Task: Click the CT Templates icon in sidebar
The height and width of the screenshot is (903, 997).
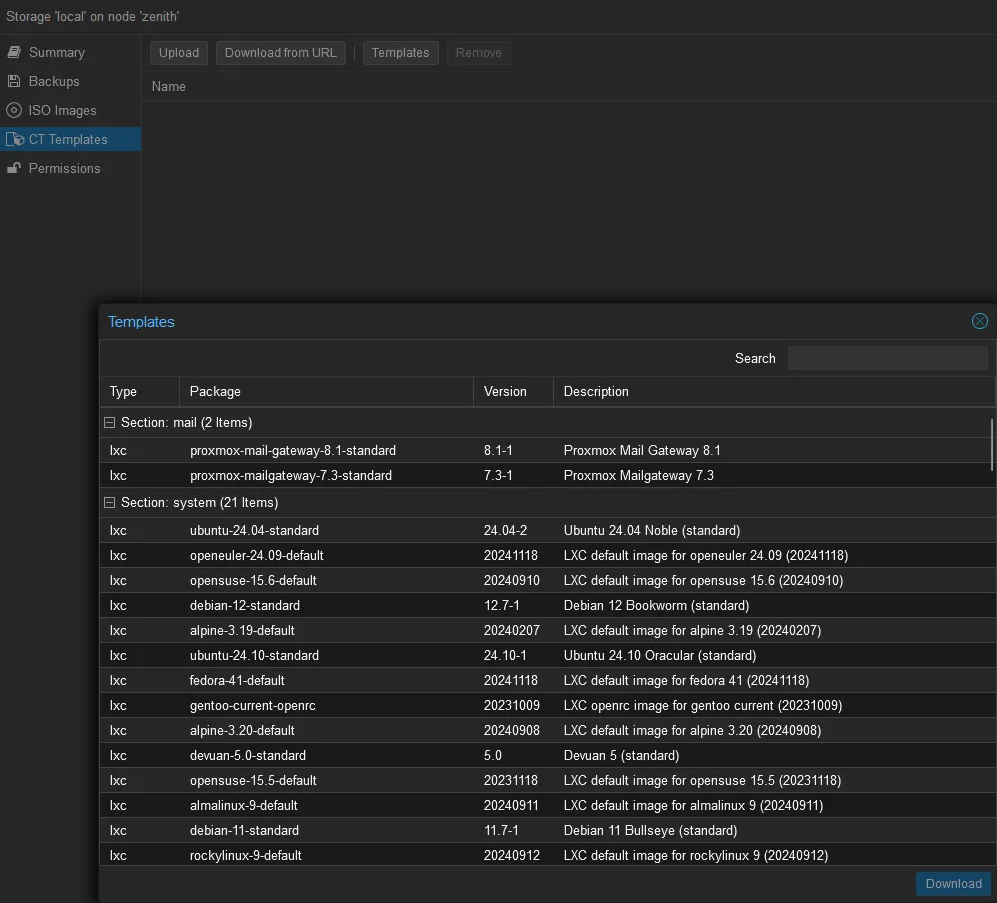Action: pyautogui.click(x=14, y=139)
